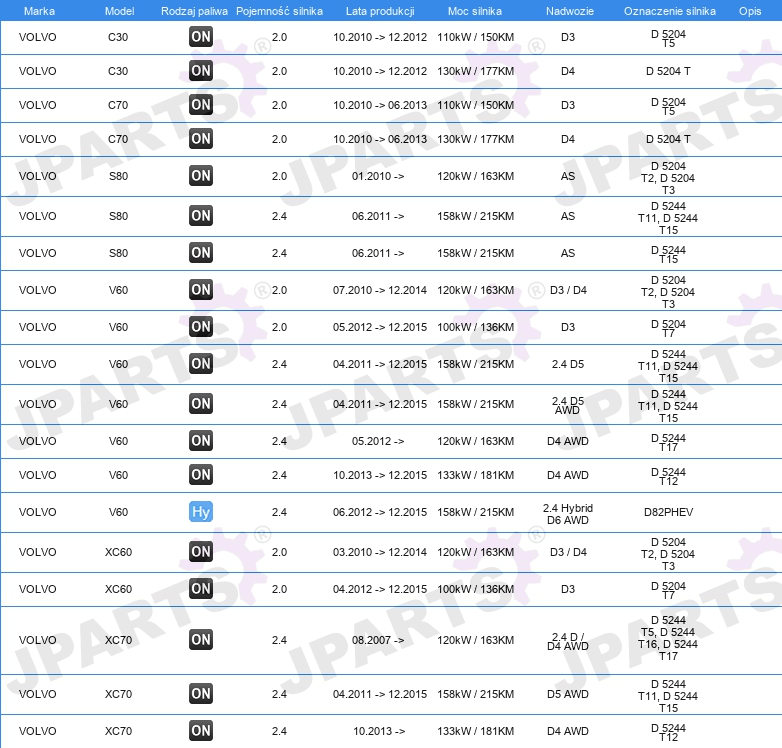
Task: Select the ON badge in the V60 07.2010 row
Action: pyautogui.click(x=201, y=289)
